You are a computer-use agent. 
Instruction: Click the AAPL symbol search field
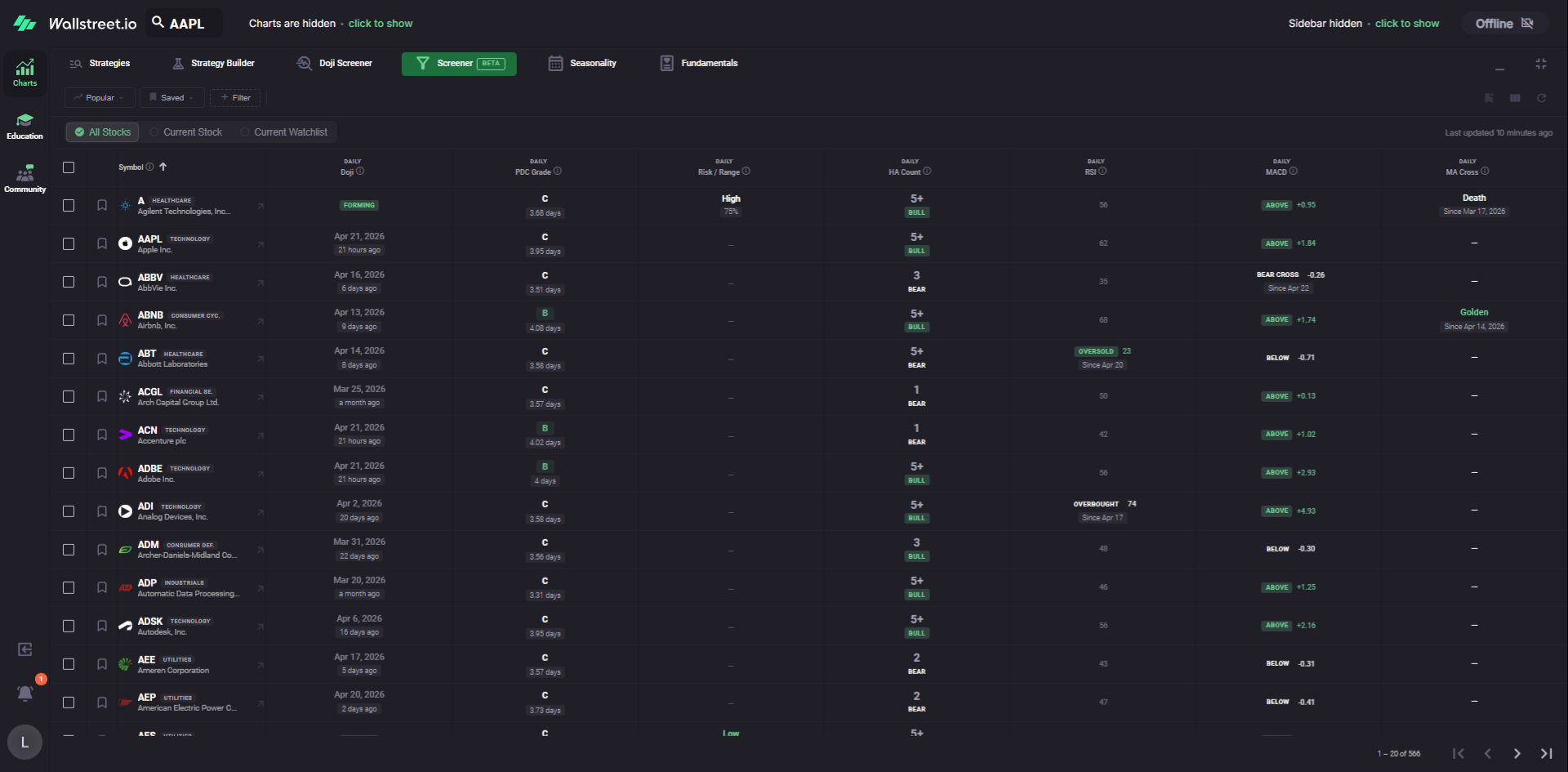click(185, 24)
